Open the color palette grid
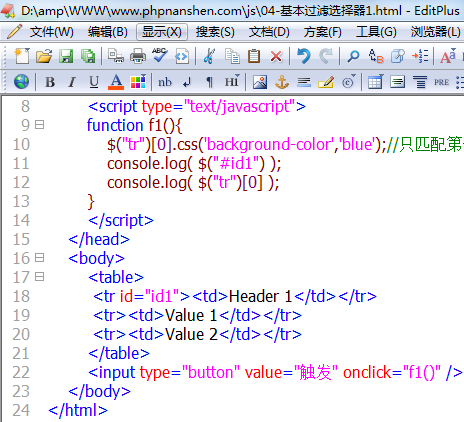Image resolution: width=464 pixels, height=422 pixels. (x=138, y=82)
